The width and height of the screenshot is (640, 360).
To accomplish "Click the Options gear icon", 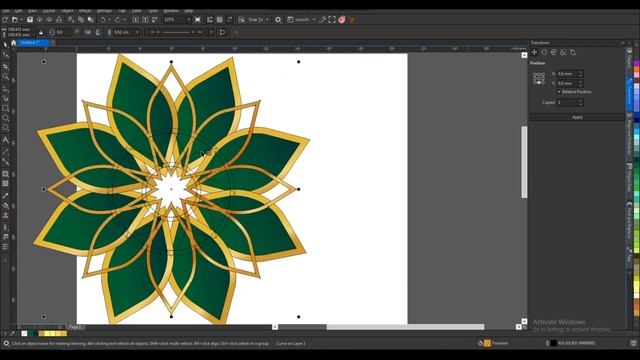I will point(278,20).
